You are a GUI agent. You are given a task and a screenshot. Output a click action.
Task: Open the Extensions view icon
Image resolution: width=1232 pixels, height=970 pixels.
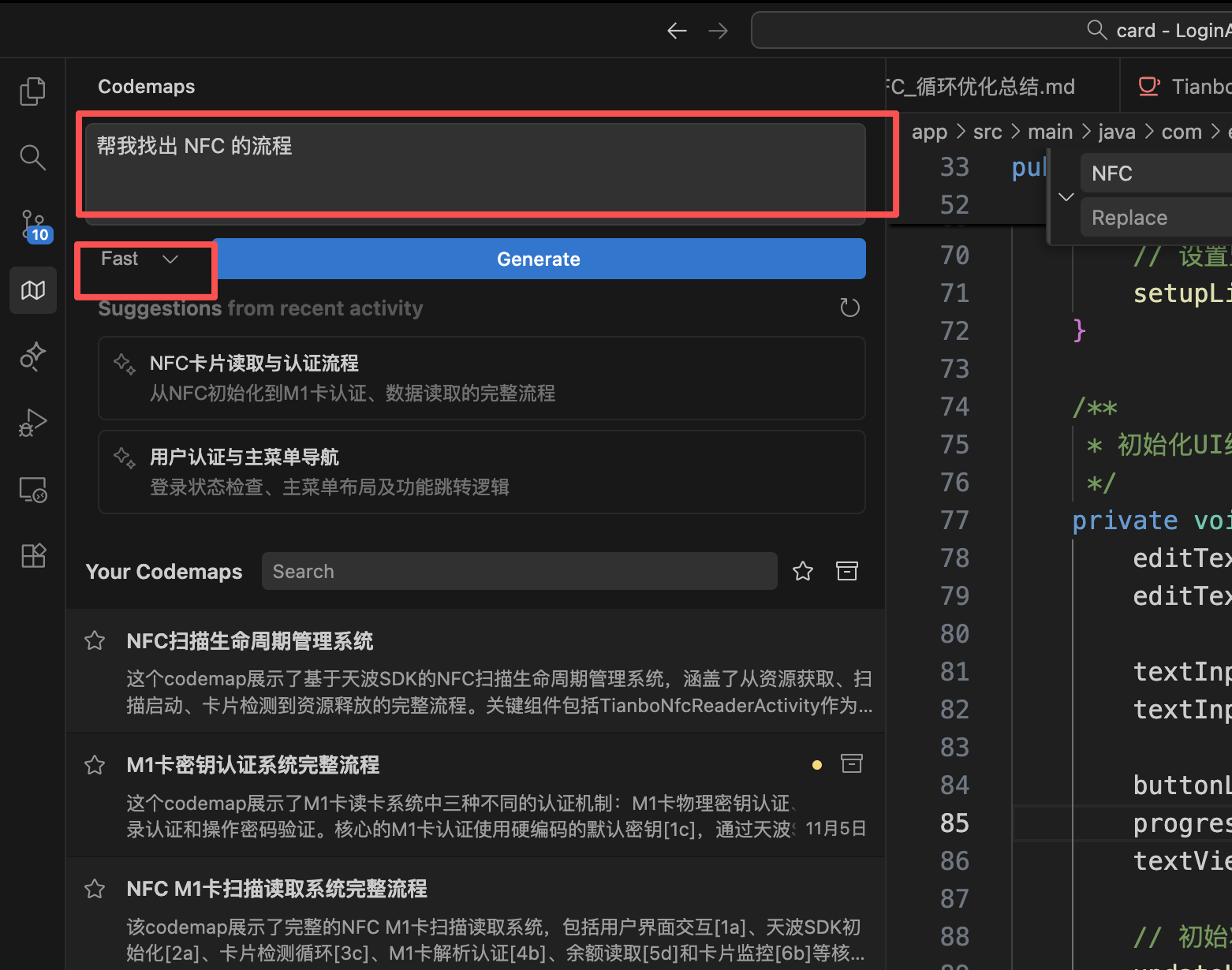[x=33, y=556]
